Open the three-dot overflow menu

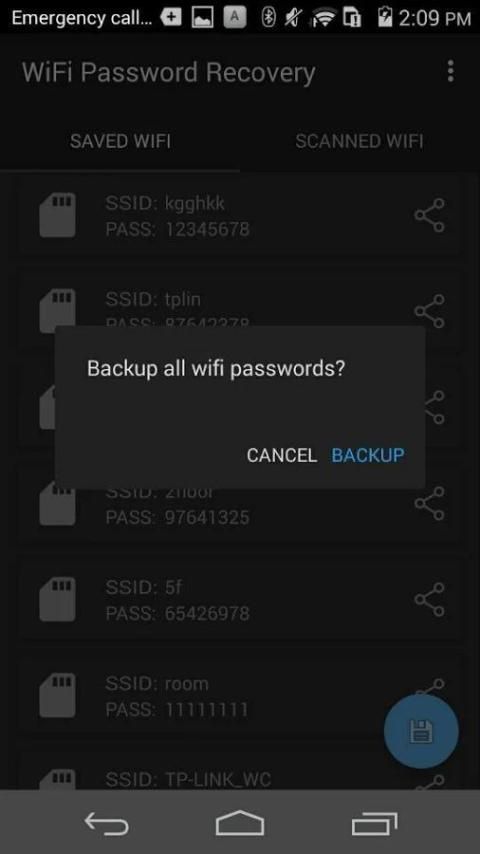(450, 71)
